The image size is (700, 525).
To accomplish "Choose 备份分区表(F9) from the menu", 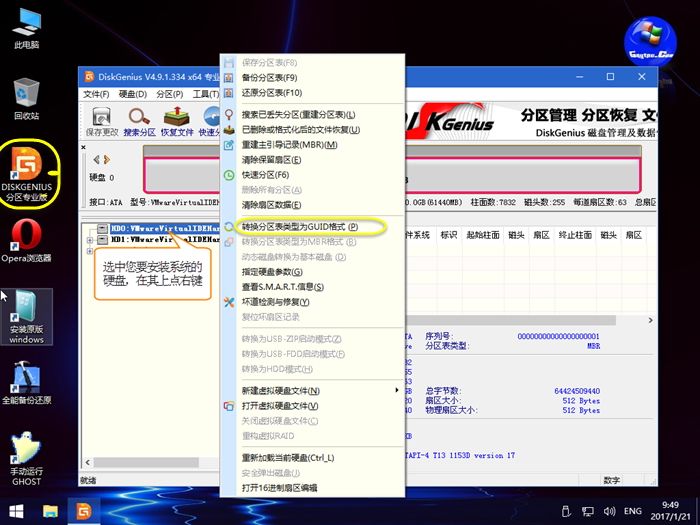I will [x=312, y=78].
